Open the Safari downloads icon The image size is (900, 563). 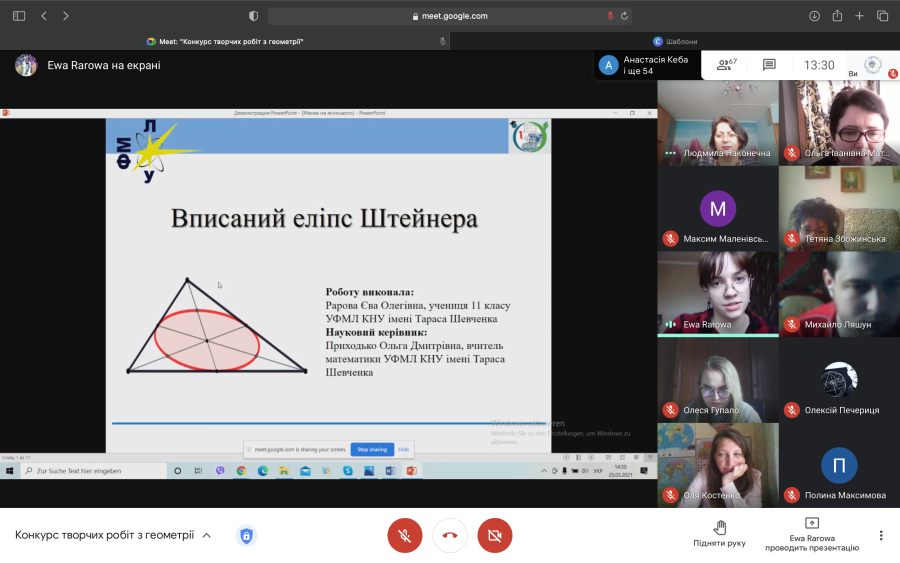814,16
